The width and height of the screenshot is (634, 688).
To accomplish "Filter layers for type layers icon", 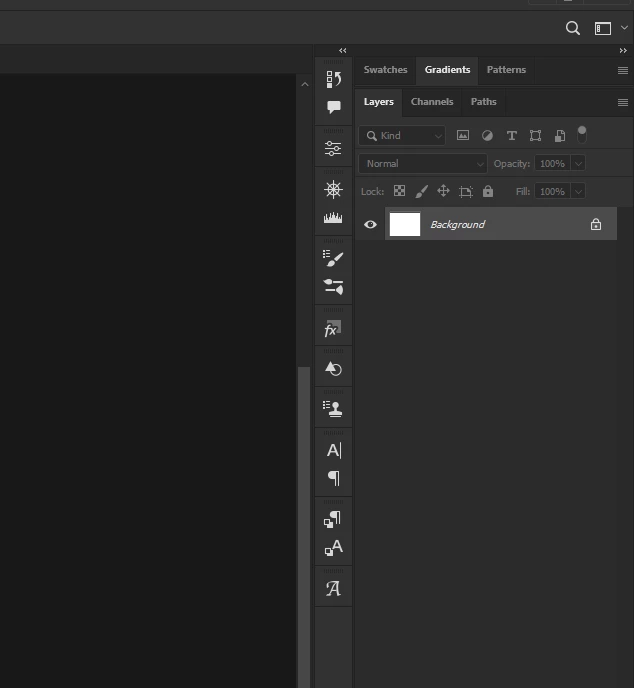I will 512,136.
